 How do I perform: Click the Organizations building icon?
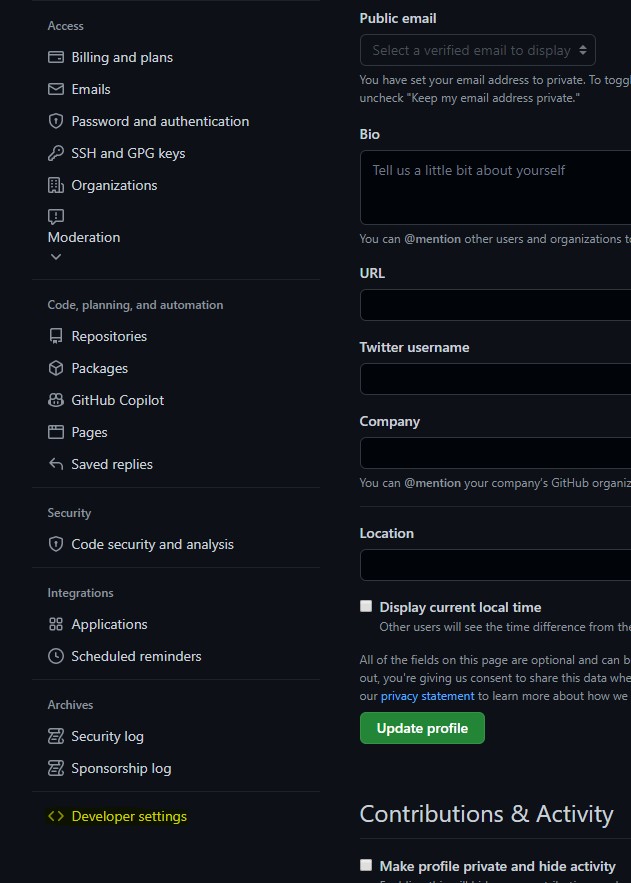point(56,185)
